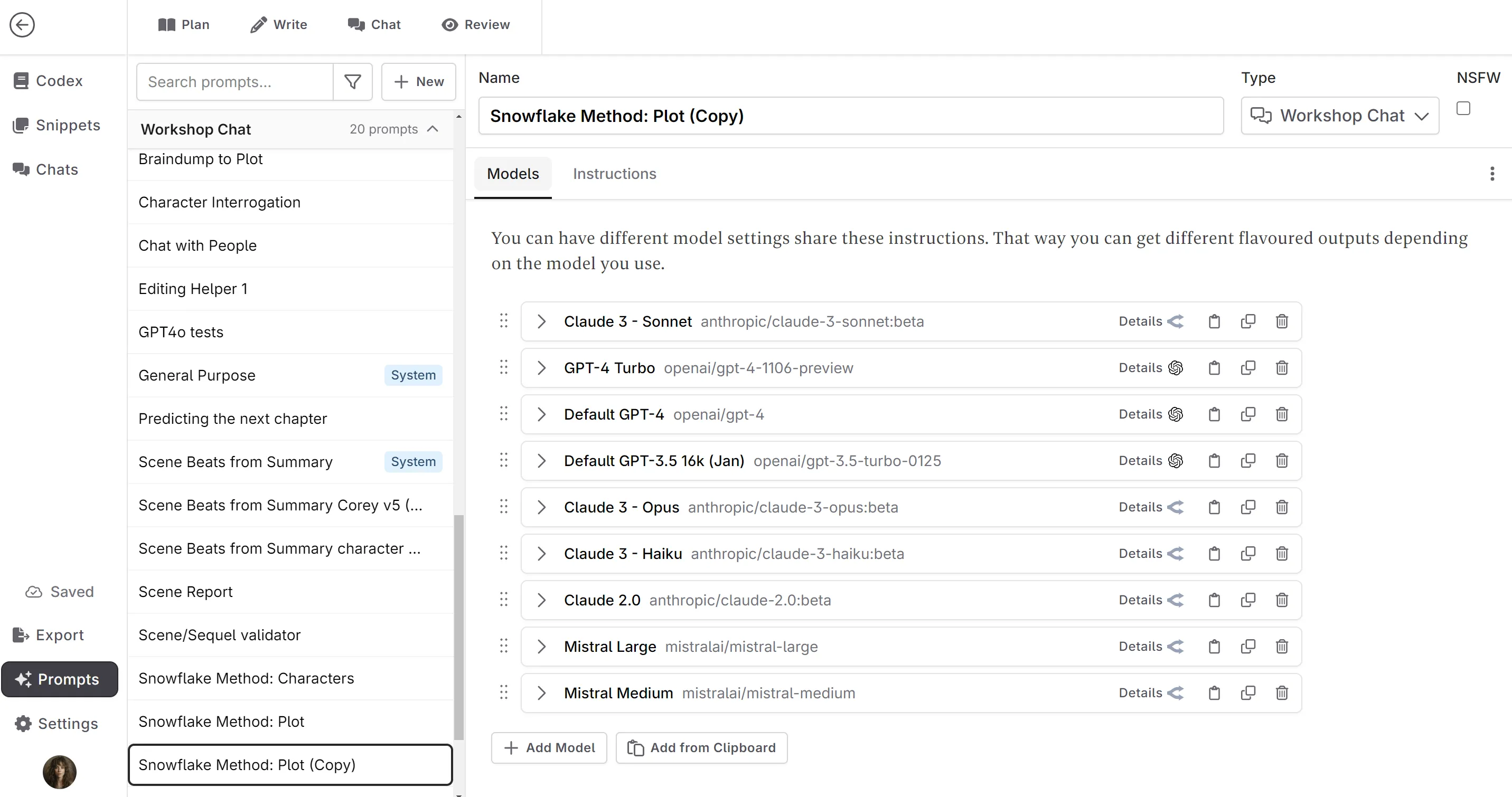Click the Snippets sidebar icon
The height and width of the screenshot is (797, 1512).
pos(20,125)
